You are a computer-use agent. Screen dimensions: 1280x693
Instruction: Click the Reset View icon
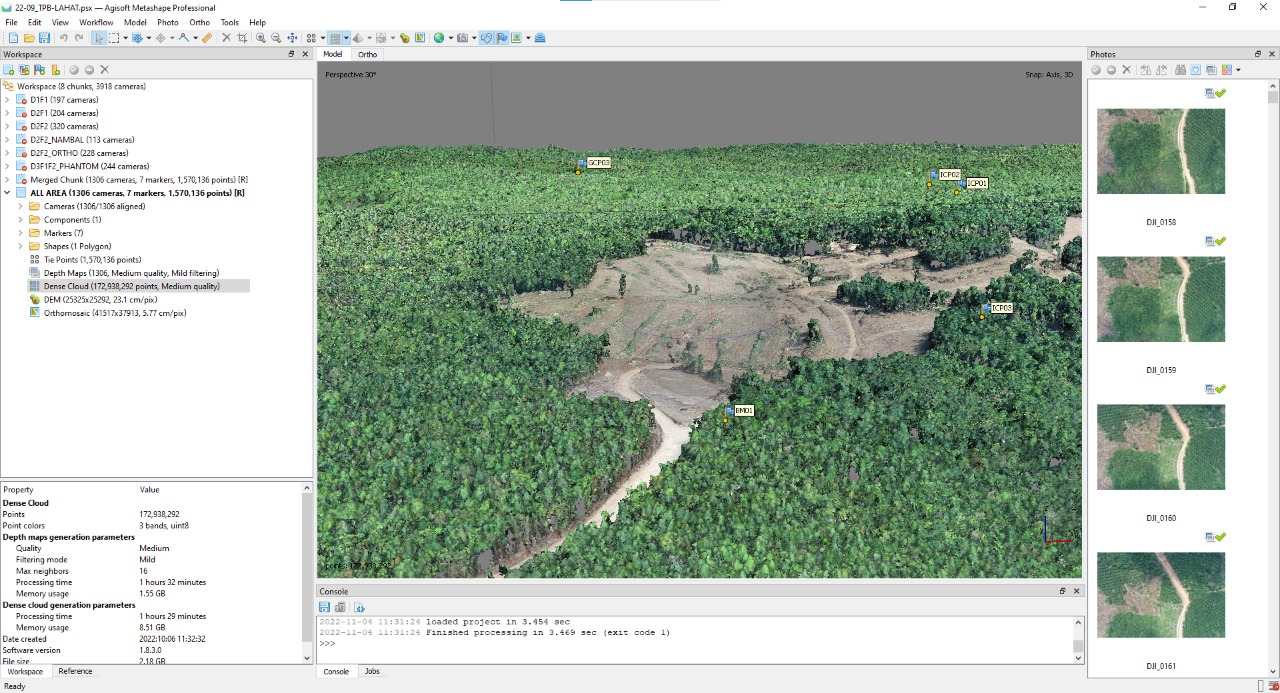click(292, 38)
